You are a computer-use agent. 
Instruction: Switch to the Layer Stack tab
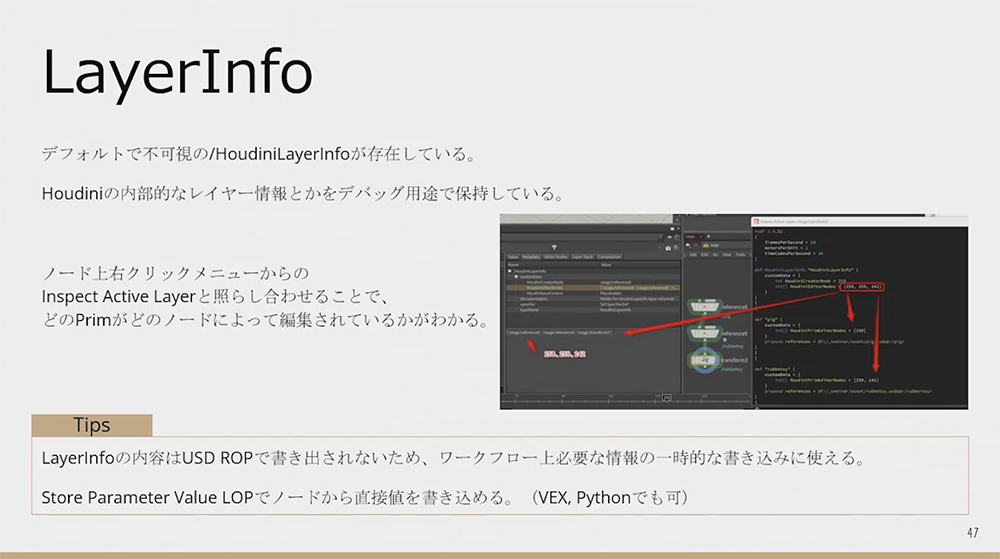585,257
